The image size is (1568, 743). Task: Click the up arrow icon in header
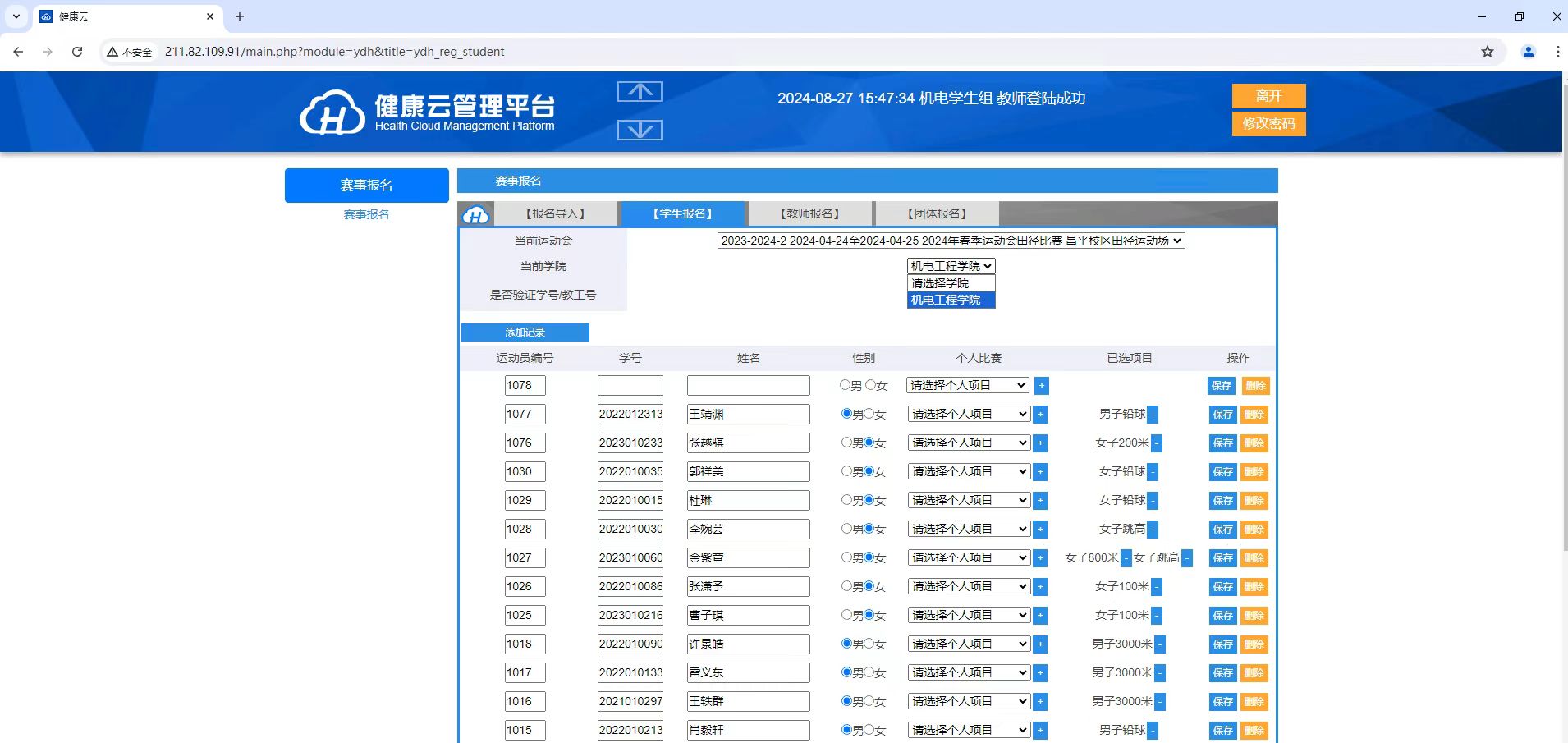click(x=640, y=92)
